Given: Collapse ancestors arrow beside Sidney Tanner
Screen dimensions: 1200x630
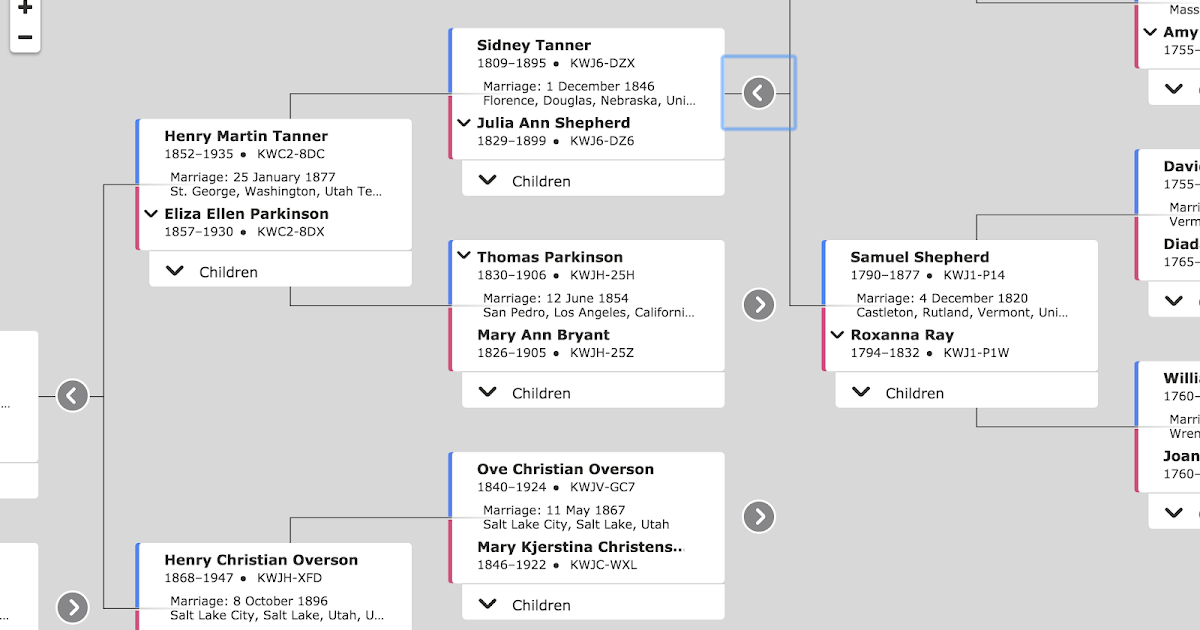Looking at the screenshot, I should point(758,93).
